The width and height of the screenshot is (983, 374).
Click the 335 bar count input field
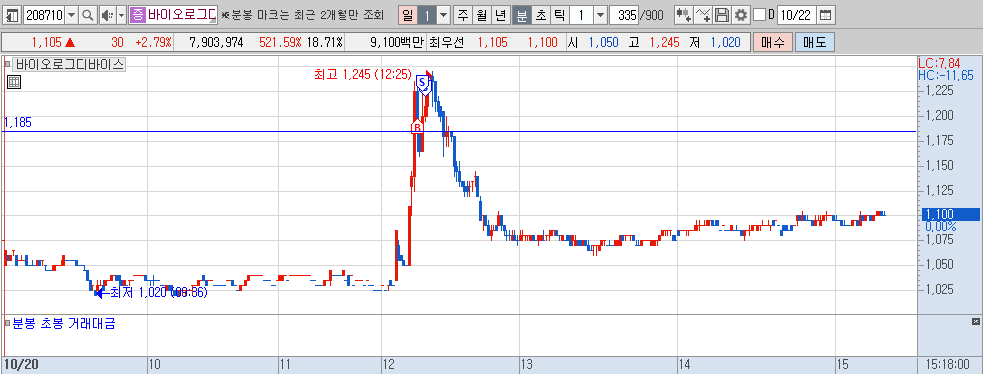623,15
